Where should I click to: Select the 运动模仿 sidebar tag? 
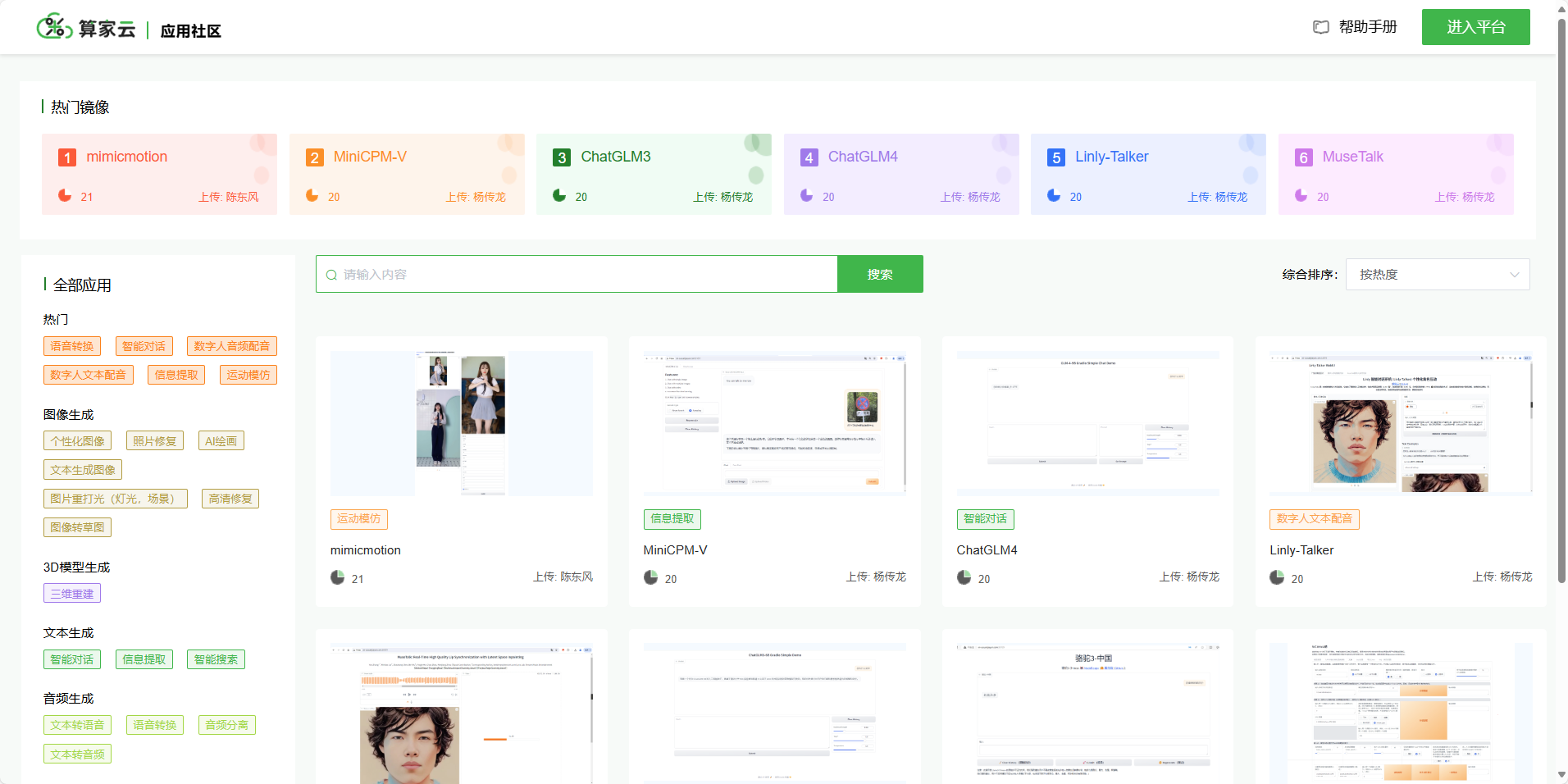point(248,375)
